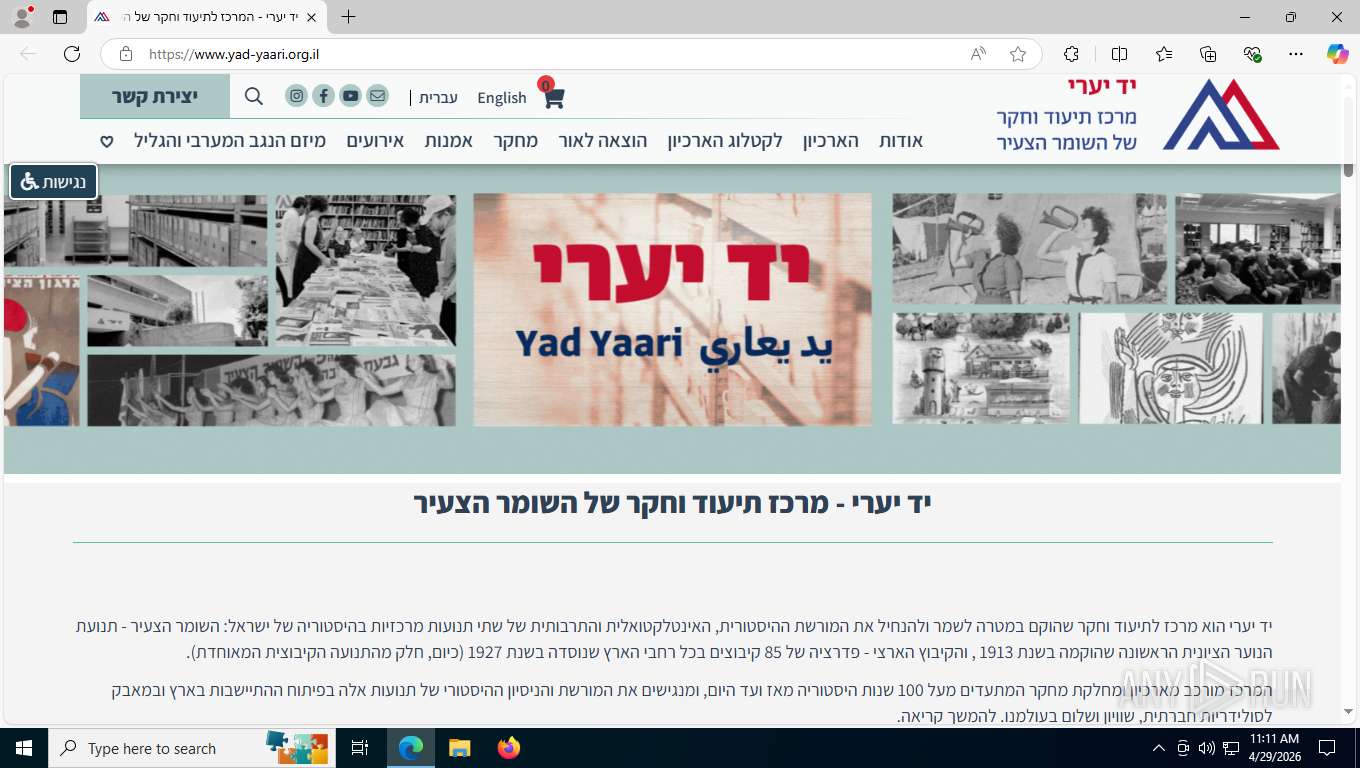Open the system clock showing 11:11 AM
The width and height of the screenshot is (1360, 768).
pos(1274,748)
